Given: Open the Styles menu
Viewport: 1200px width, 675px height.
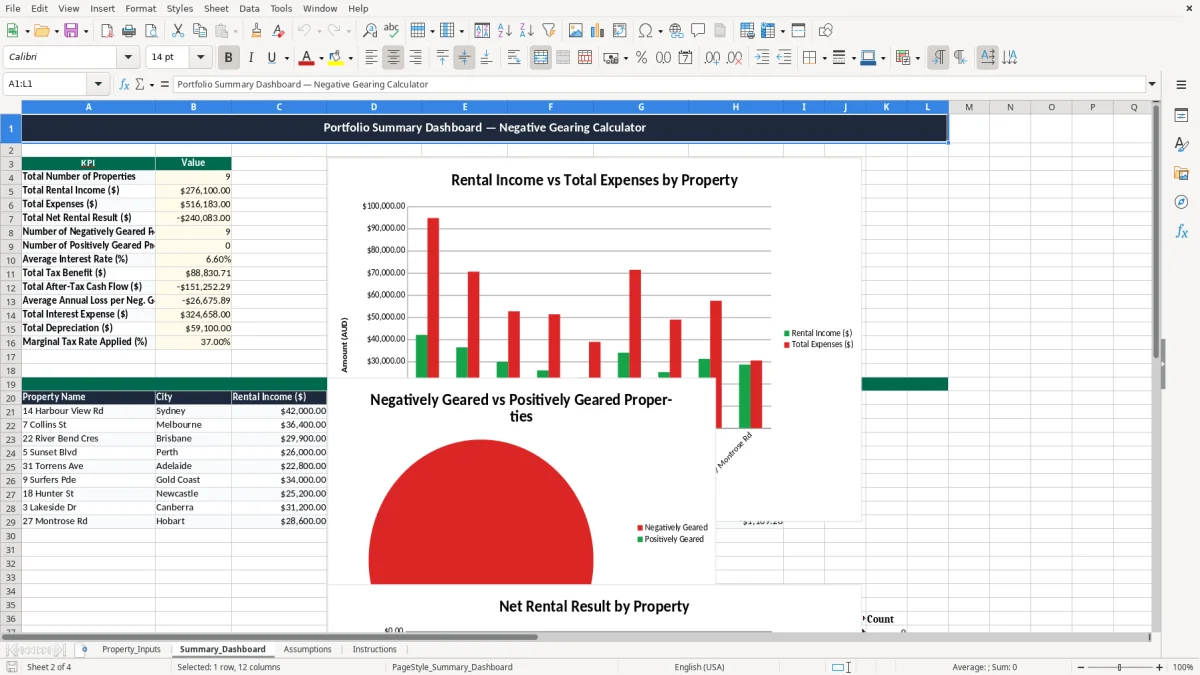Looking at the screenshot, I should (180, 8).
